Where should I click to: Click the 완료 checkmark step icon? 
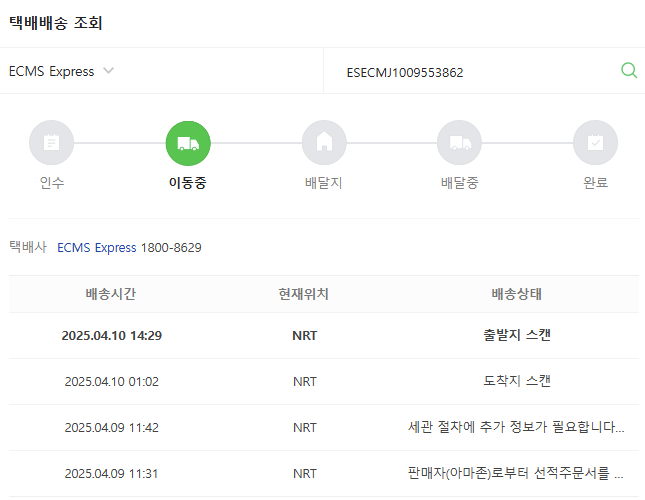(595, 143)
